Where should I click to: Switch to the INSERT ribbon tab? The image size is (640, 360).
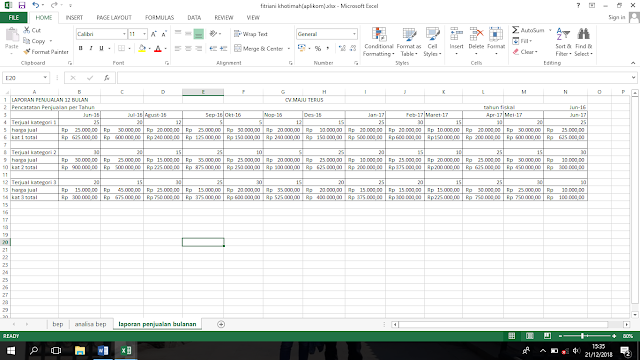click(74, 18)
